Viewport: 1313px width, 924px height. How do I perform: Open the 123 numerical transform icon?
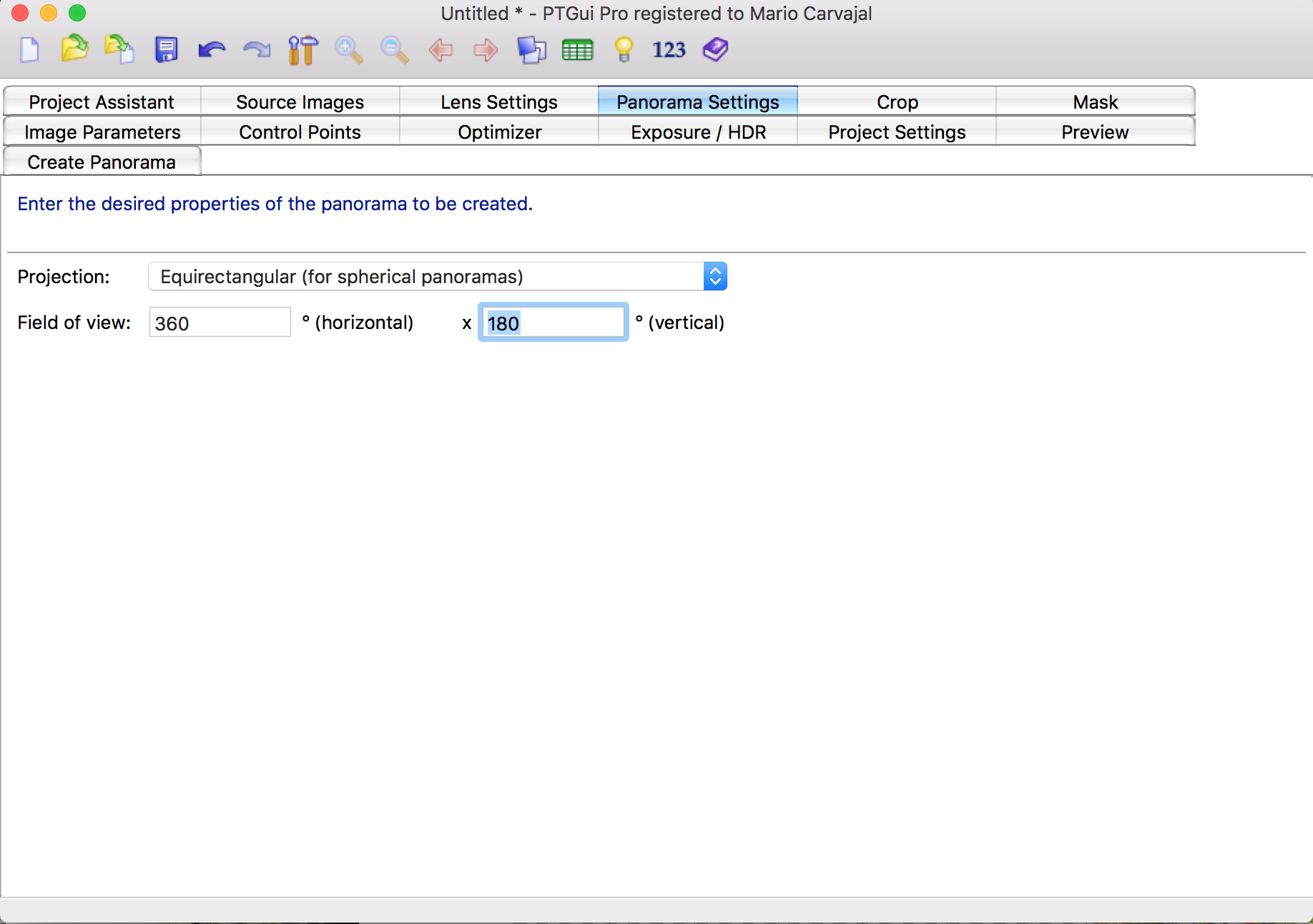(x=669, y=50)
